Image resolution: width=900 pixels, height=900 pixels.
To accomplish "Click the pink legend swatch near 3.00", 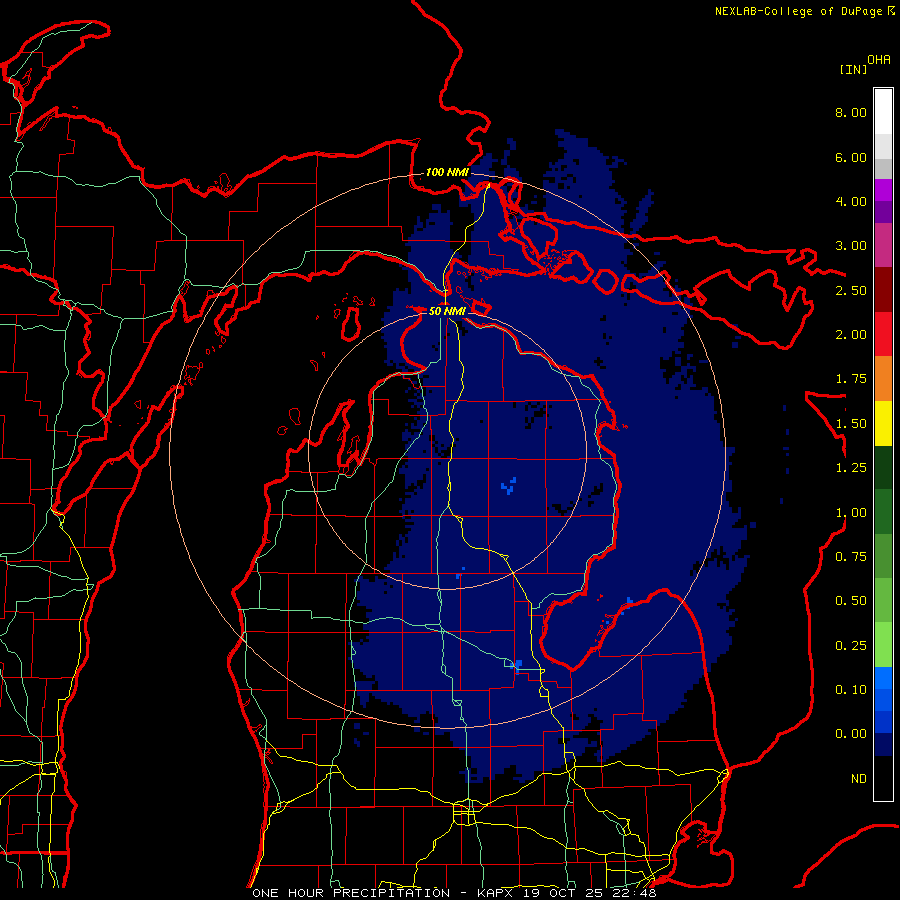I will click(883, 245).
